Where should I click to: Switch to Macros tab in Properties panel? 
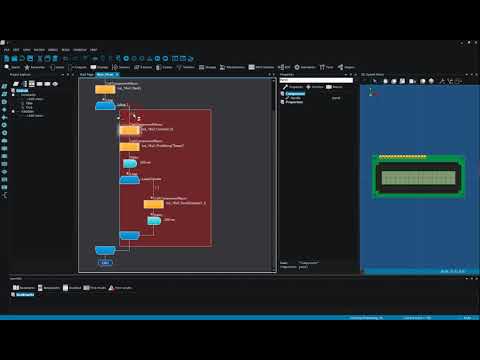click(334, 87)
